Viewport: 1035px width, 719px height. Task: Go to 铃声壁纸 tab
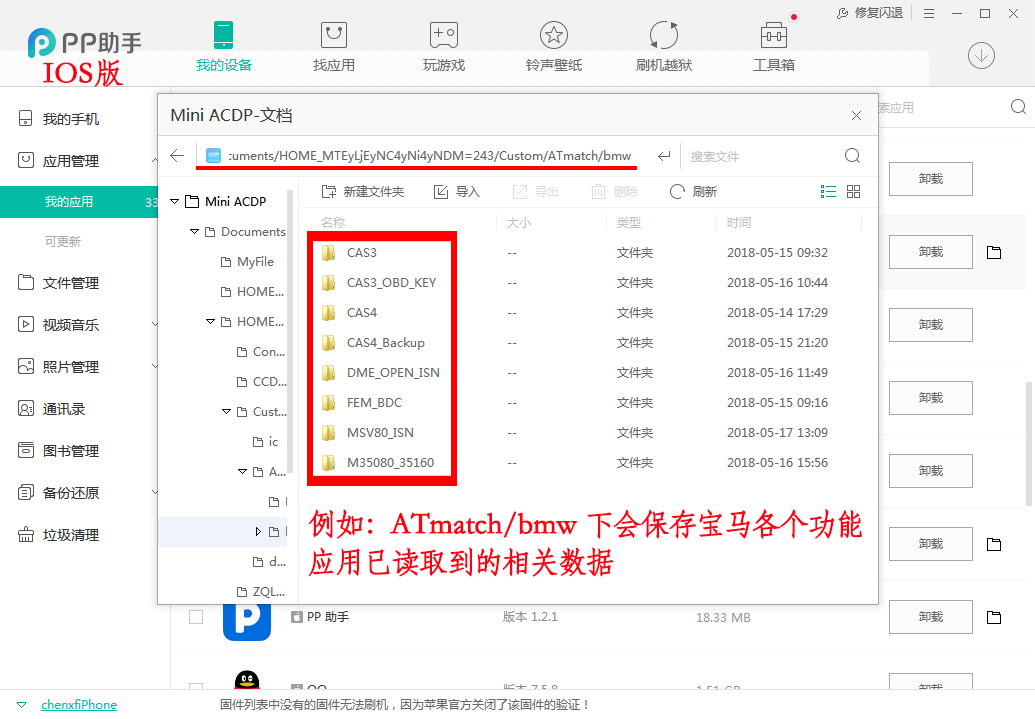554,46
